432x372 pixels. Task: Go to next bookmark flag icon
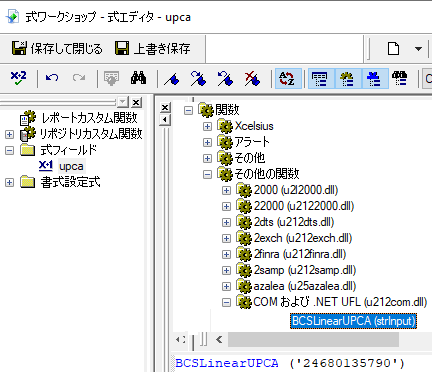pyautogui.click(x=198, y=79)
